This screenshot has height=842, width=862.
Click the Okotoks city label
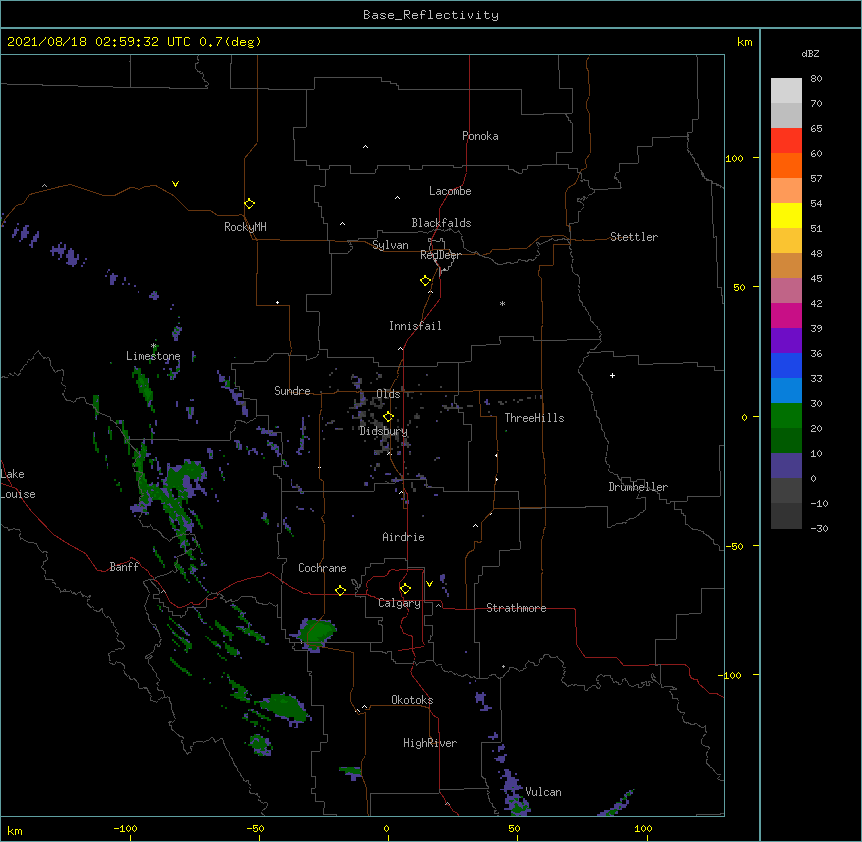412,700
